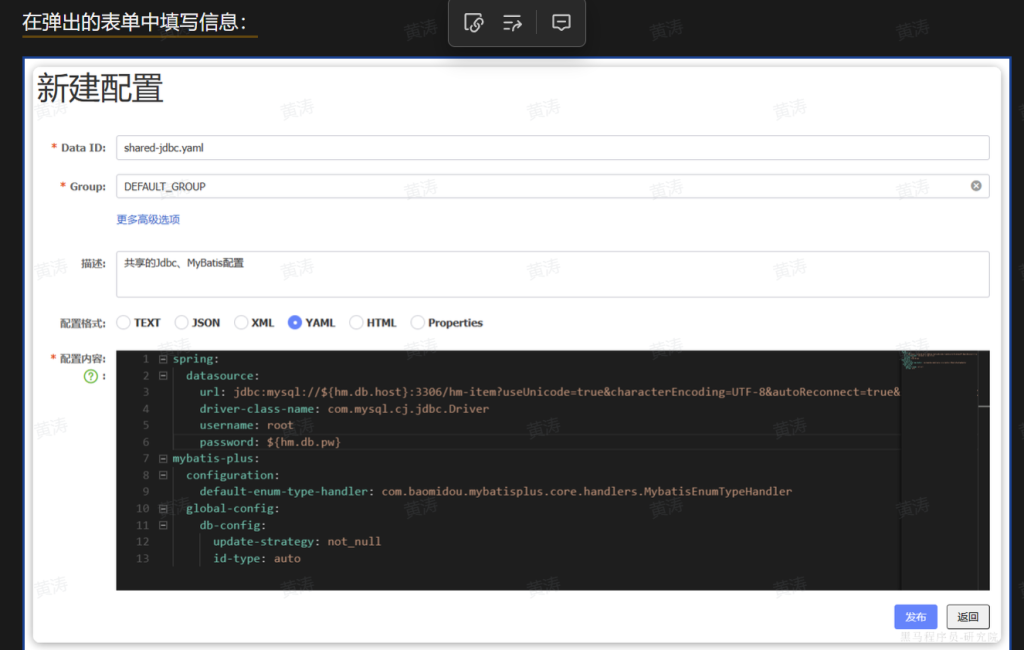Click the share/forward icon in floating toolbar
The image size is (1024, 650).
coord(513,23)
